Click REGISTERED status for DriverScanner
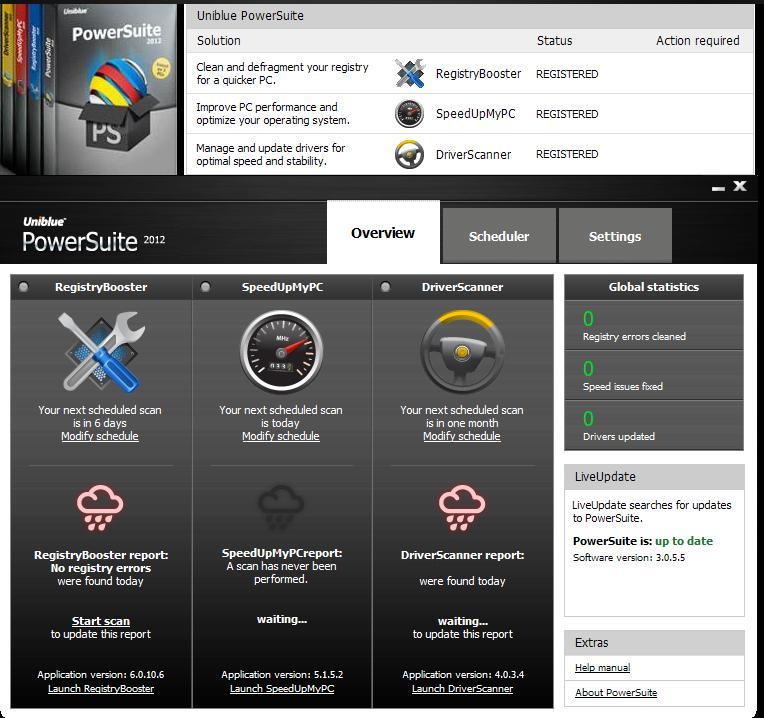764x718 pixels. [x=567, y=154]
